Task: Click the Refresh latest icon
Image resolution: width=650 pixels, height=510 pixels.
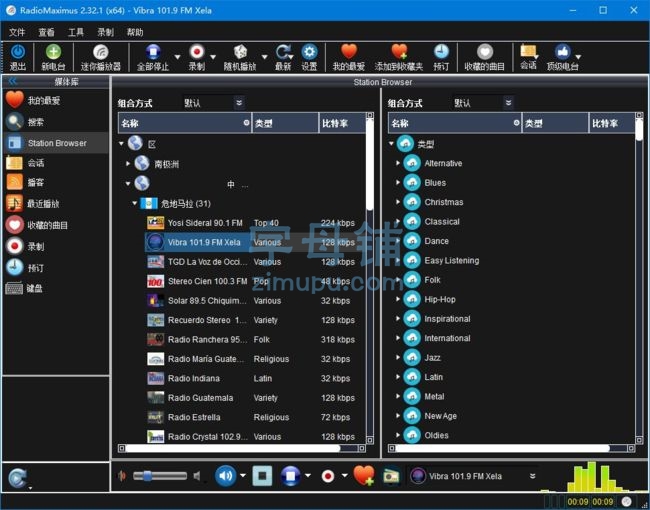Action: [x=284, y=52]
